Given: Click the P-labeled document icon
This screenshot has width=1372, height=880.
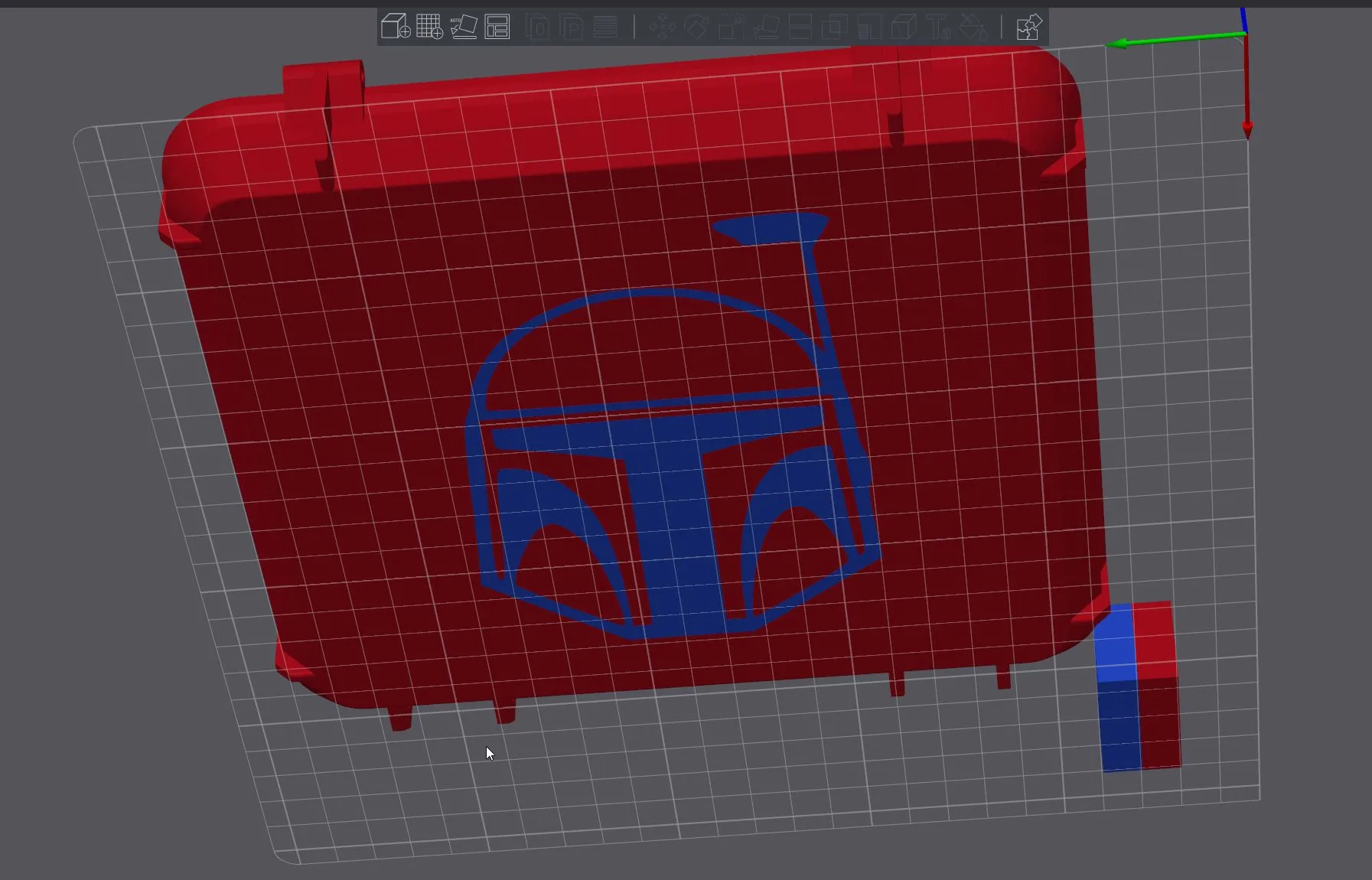Looking at the screenshot, I should (x=572, y=27).
